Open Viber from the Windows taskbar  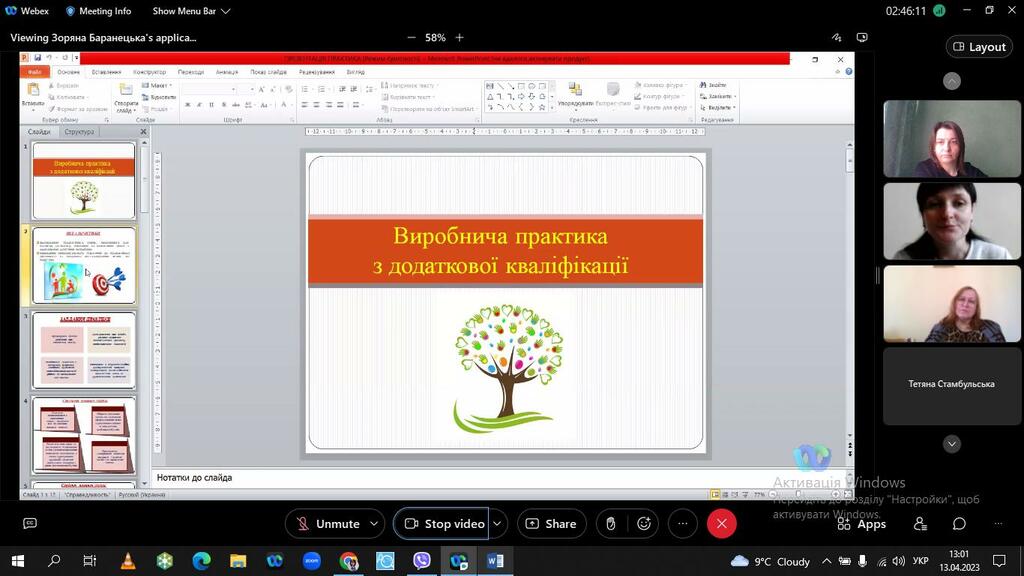tap(422, 561)
